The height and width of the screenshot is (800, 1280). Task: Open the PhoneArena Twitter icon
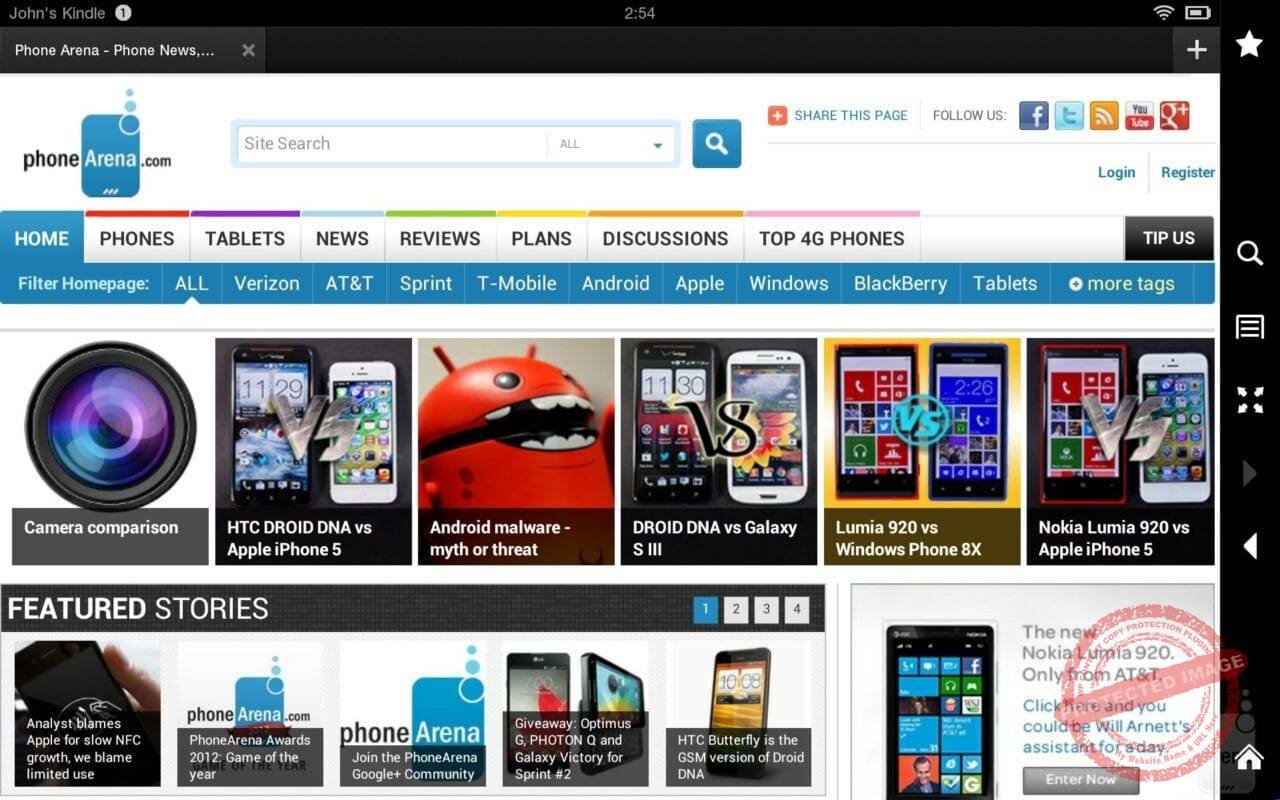(x=1069, y=115)
